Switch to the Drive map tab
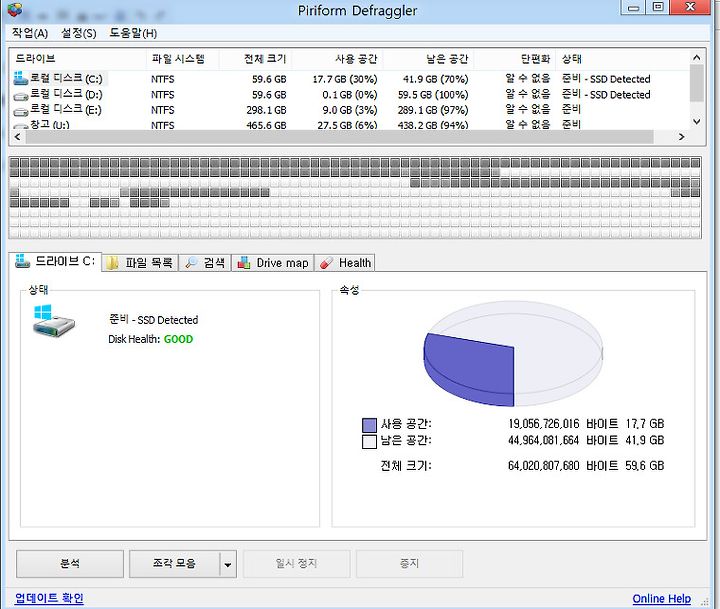 click(x=273, y=263)
